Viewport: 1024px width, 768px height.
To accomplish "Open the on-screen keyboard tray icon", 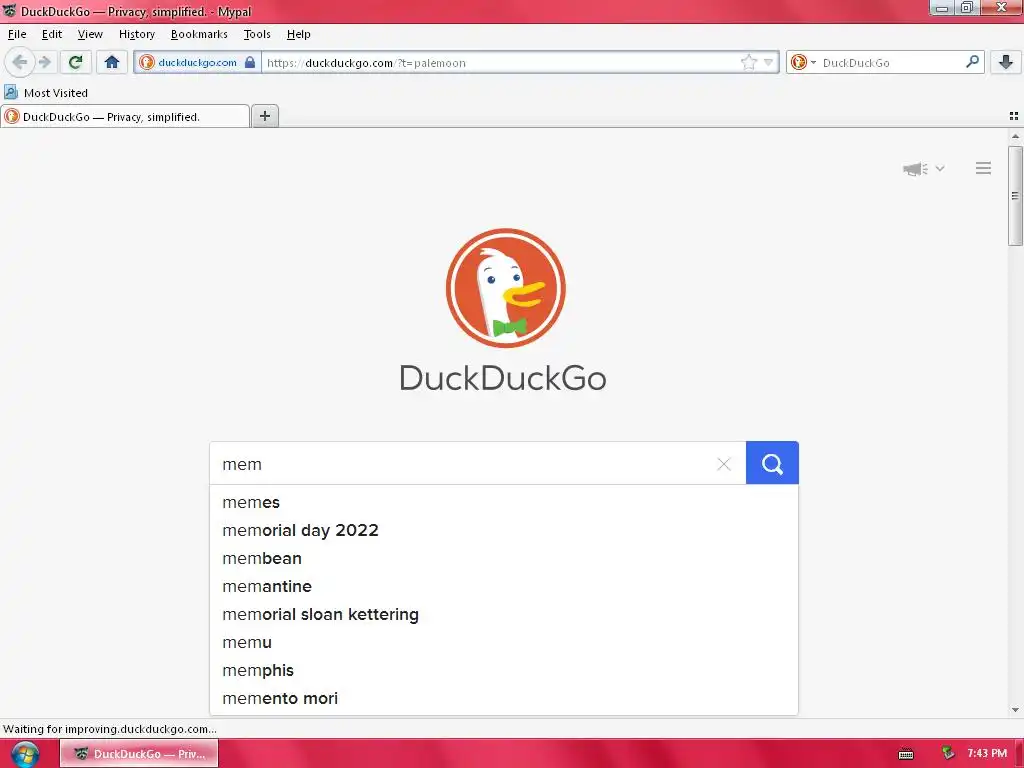I will click(x=906, y=754).
